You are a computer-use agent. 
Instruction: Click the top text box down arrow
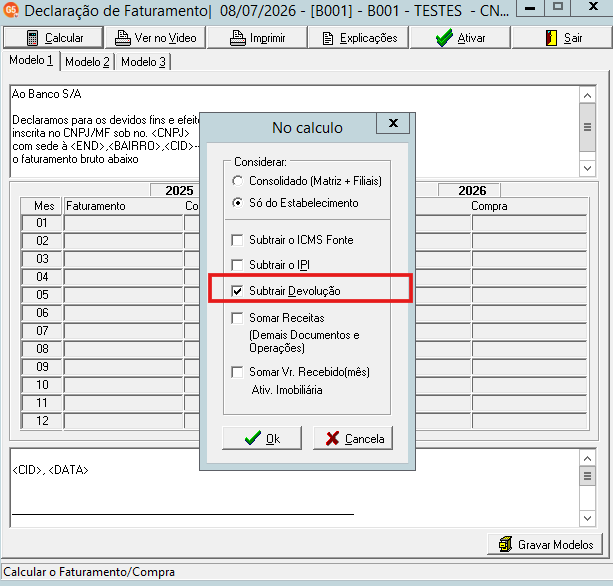pyautogui.click(x=587, y=168)
